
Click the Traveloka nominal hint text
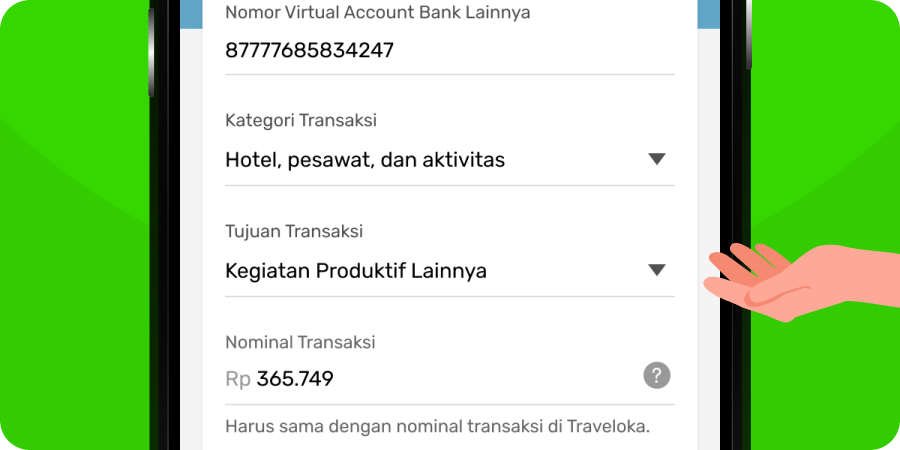click(437, 426)
